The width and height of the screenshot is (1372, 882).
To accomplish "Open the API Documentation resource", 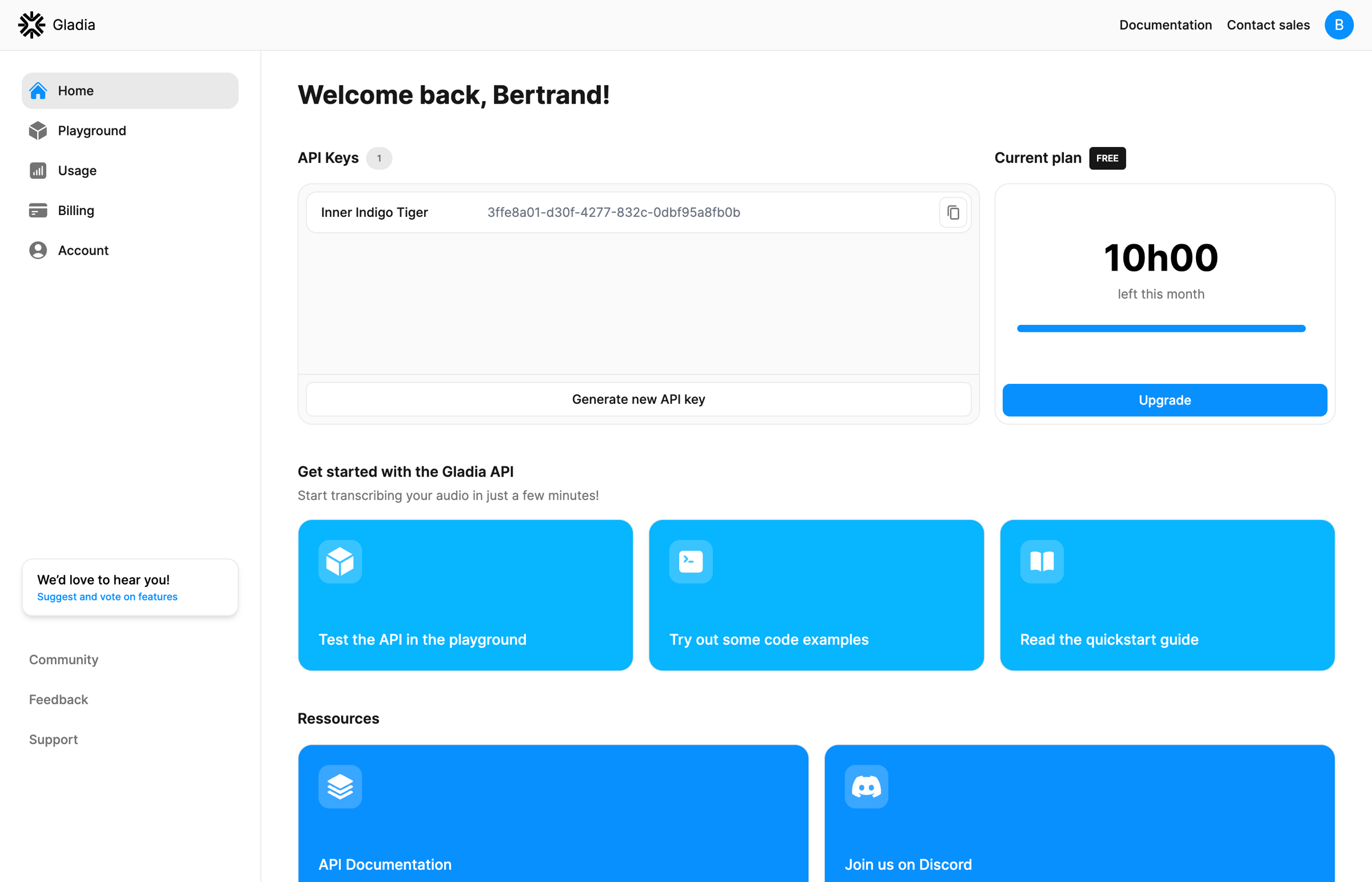I will pos(553,813).
